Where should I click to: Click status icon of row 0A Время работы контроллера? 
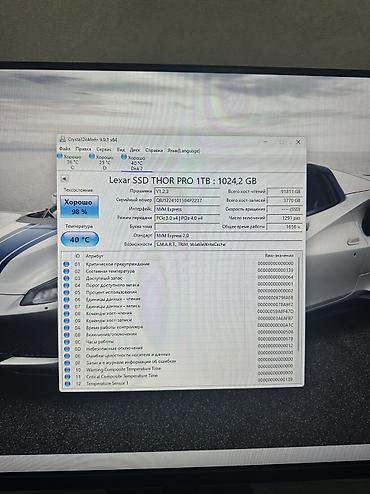click(x=67, y=328)
